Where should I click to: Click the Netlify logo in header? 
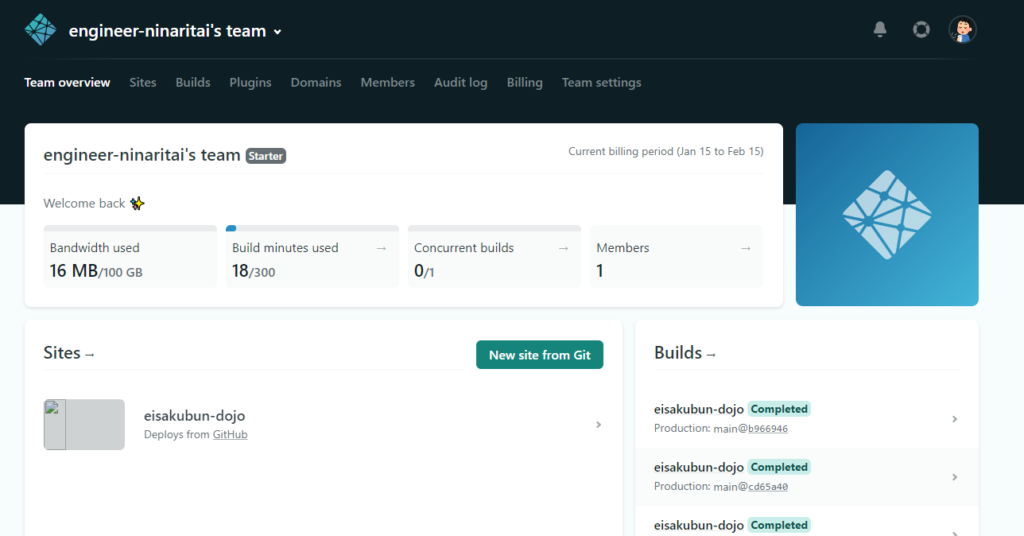pyautogui.click(x=40, y=30)
